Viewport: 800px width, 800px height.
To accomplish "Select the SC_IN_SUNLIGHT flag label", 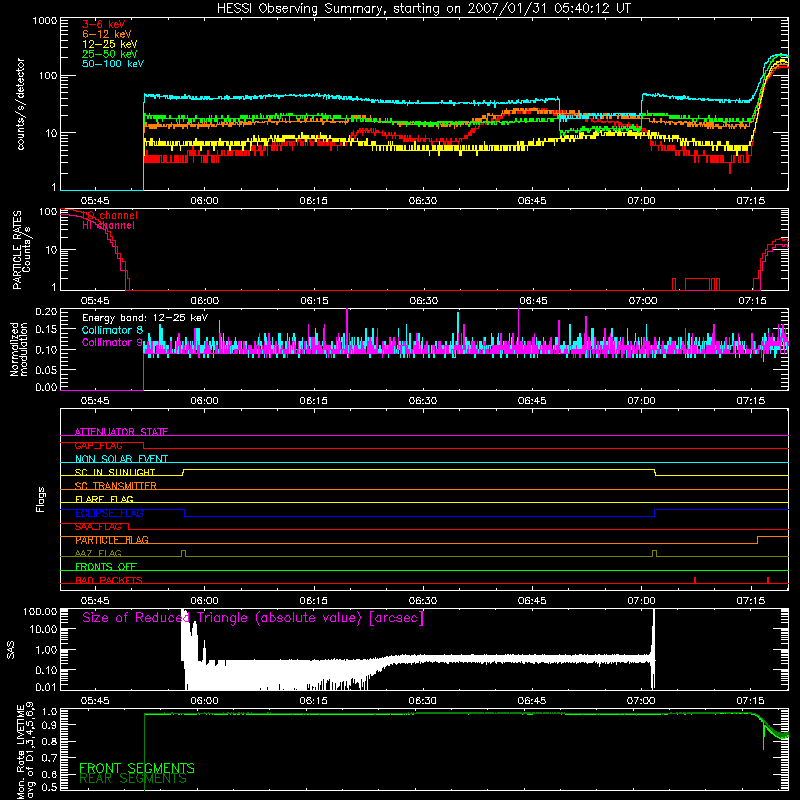I will click(115, 472).
